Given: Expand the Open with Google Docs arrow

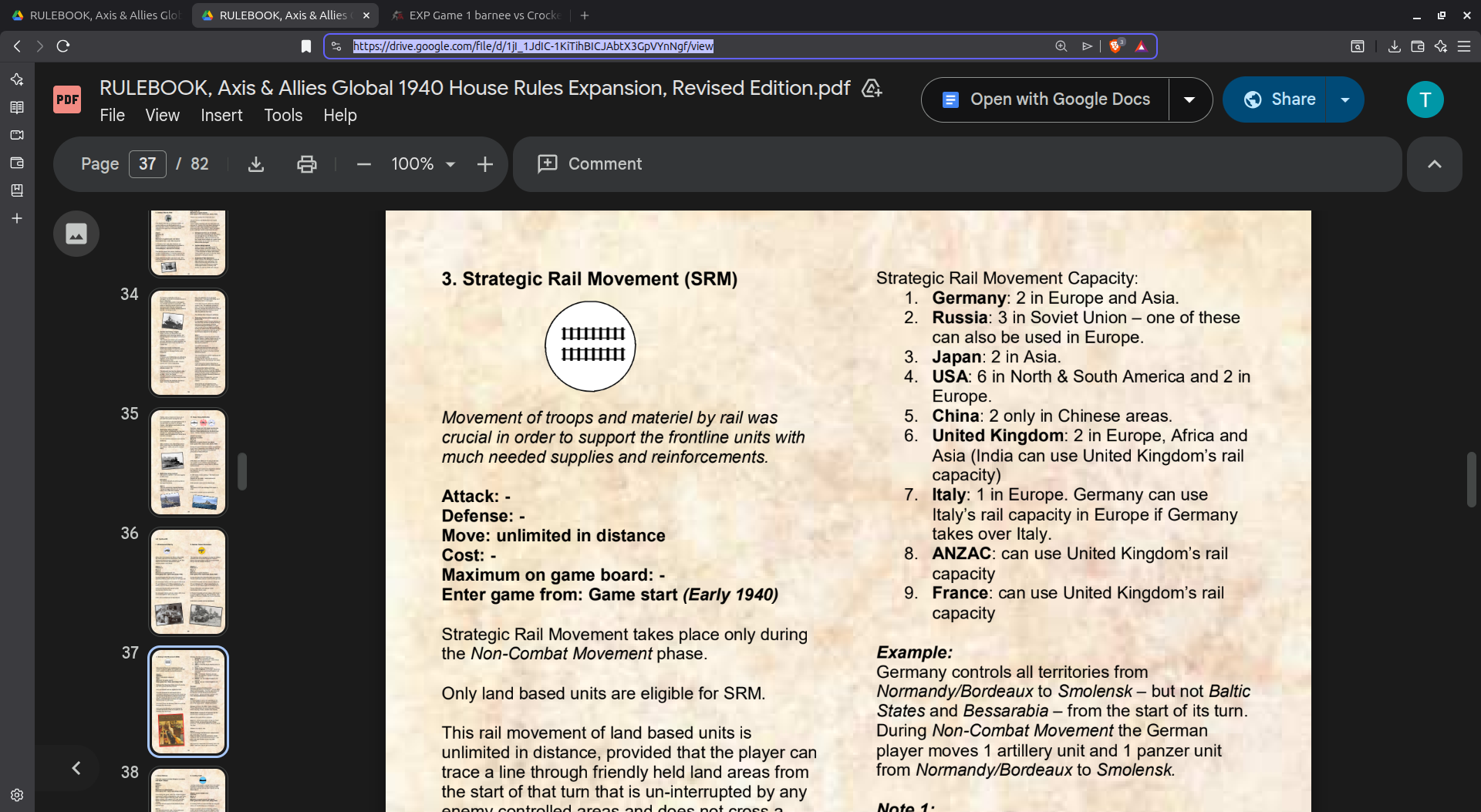Looking at the screenshot, I should pyautogui.click(x=1189, y=99).
